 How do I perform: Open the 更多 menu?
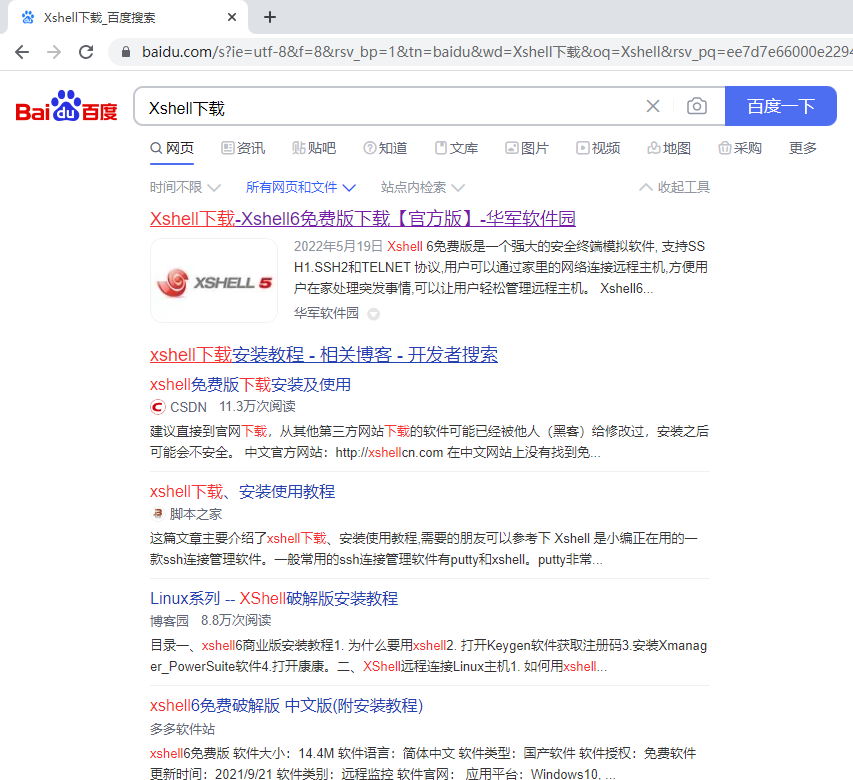pos(802,148)
